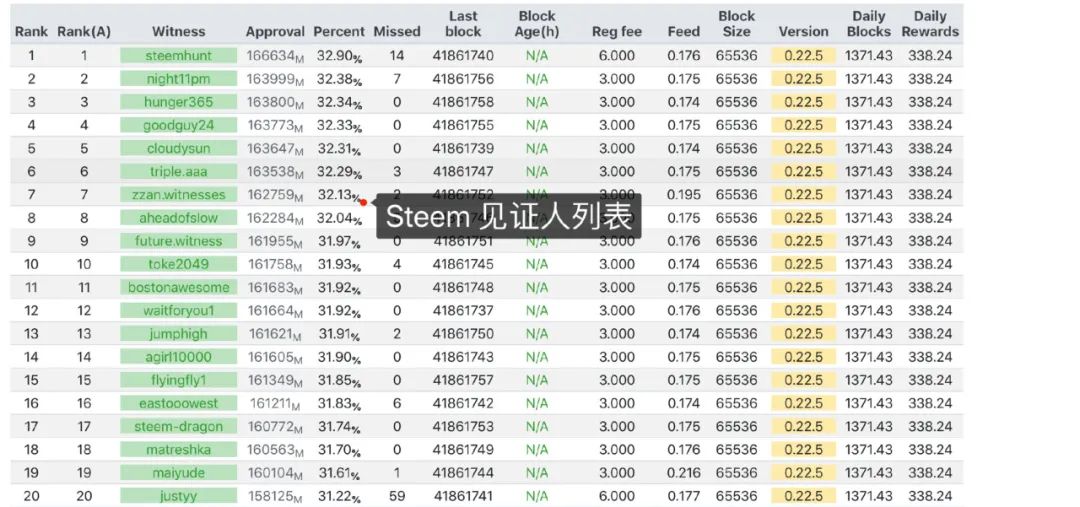Sort by the Block Size column header

point(736,24)
